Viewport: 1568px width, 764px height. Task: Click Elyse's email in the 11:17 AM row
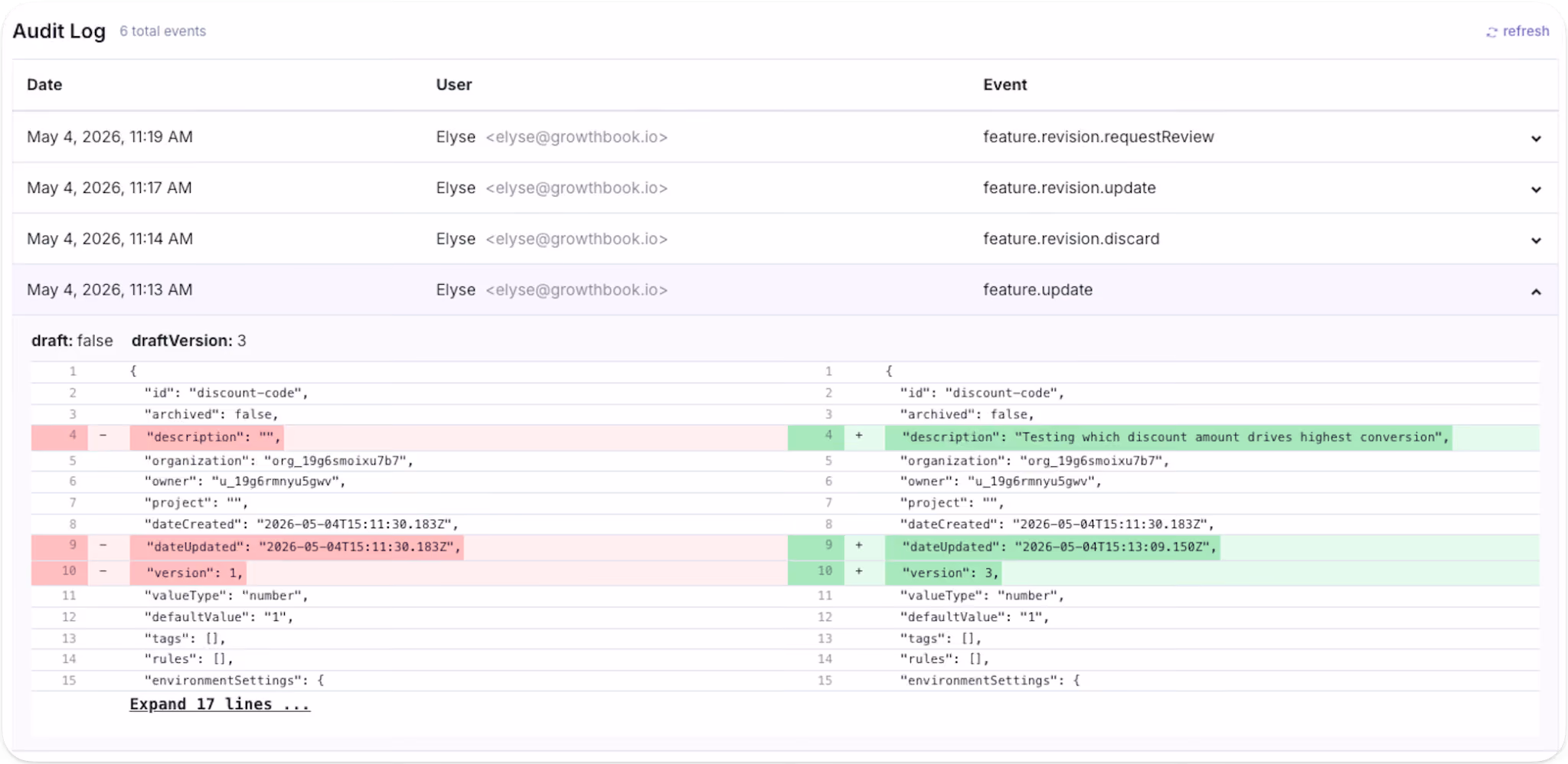click(577, 188)
